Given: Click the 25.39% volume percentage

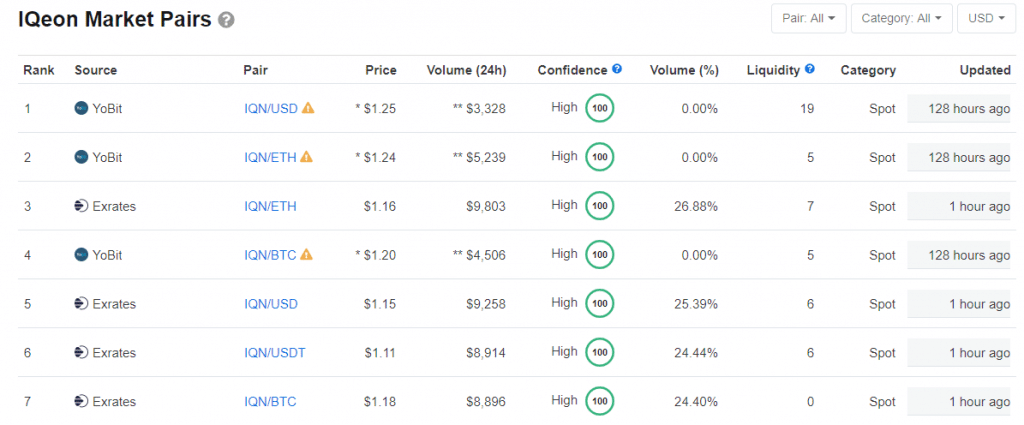Looking at the screenshot, I should [696, 304].
